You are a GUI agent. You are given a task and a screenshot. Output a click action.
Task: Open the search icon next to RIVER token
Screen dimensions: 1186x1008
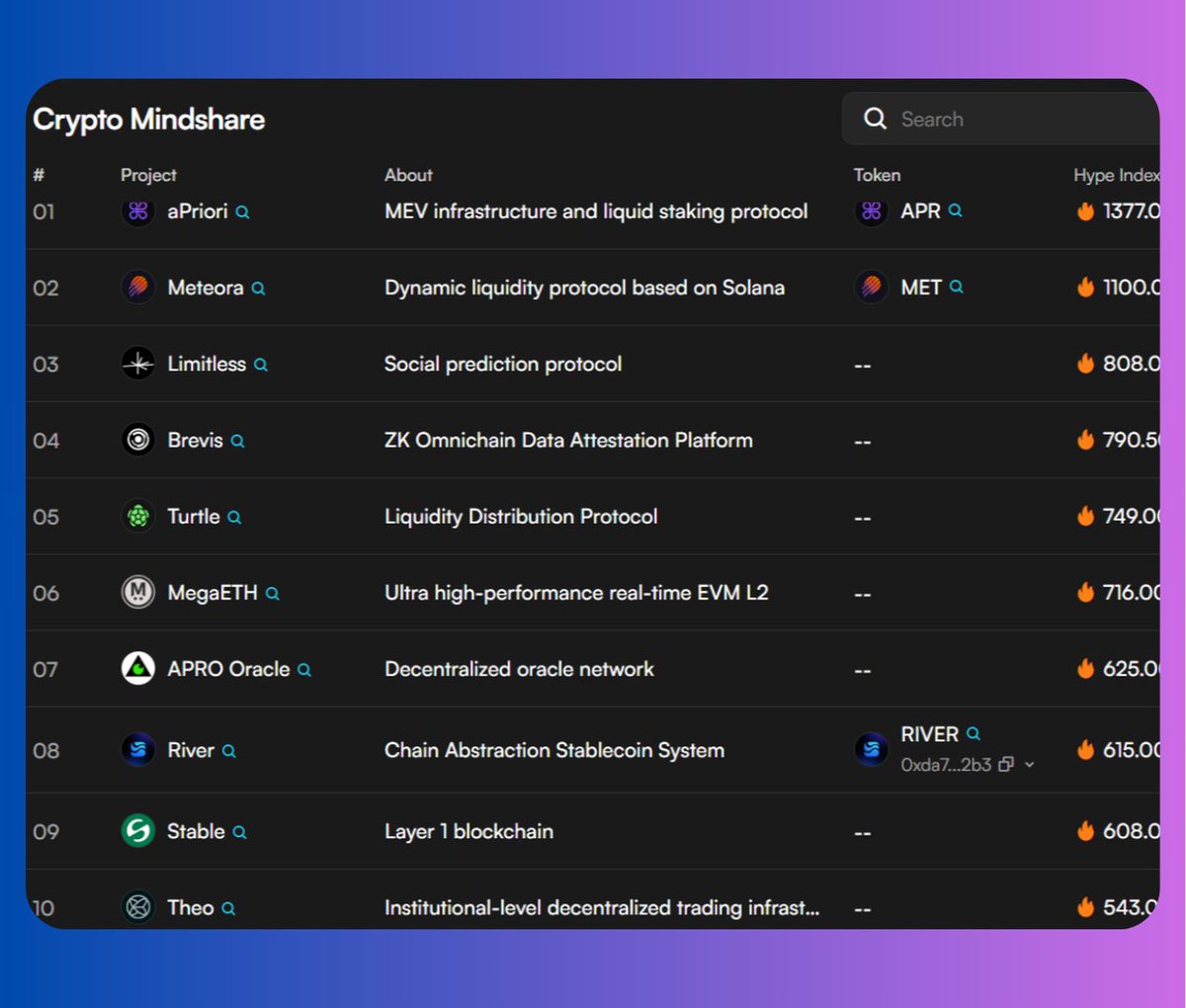[974, 733]
